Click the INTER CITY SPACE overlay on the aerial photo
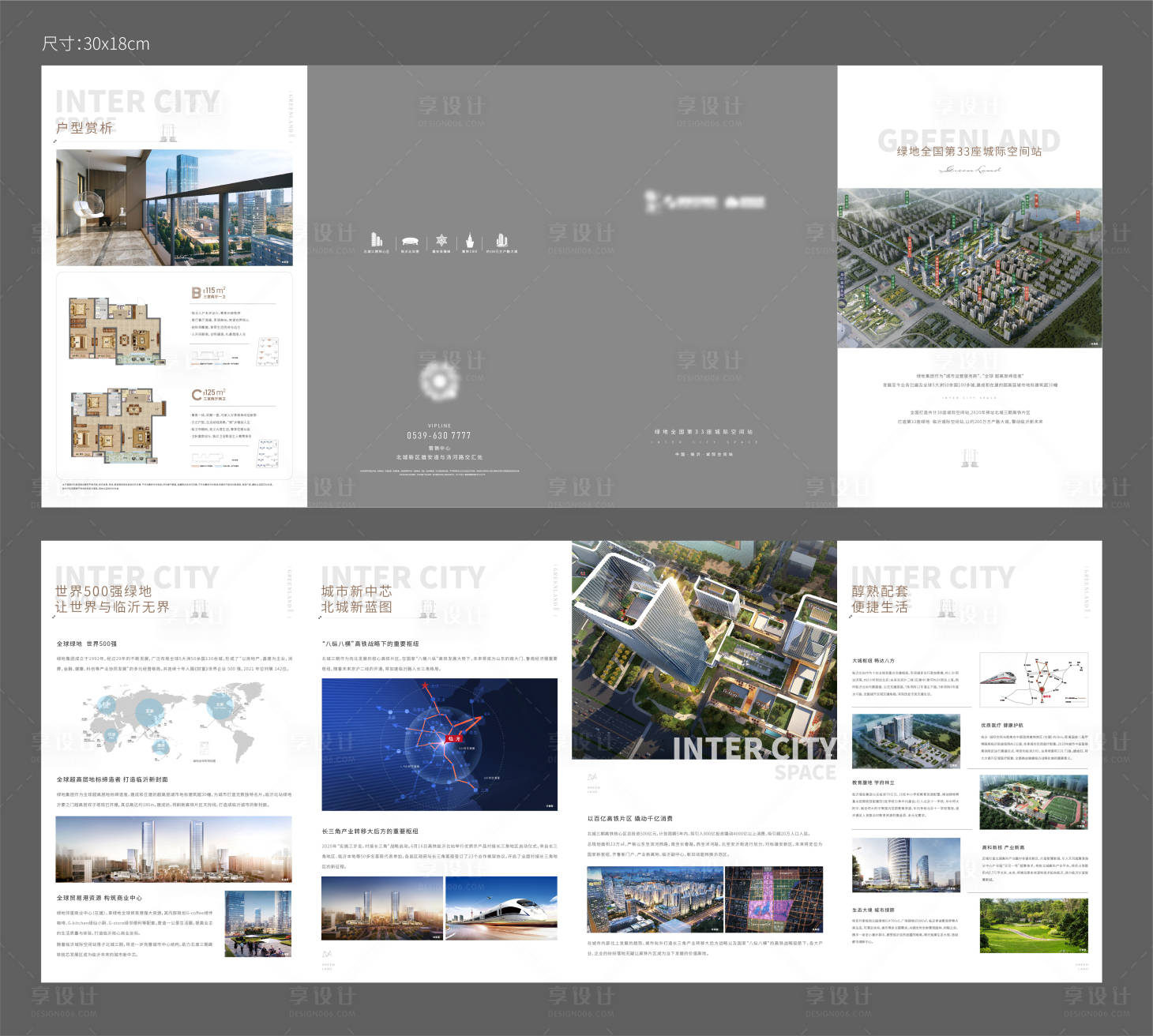 pyautogui.click(x=754, y=758)
